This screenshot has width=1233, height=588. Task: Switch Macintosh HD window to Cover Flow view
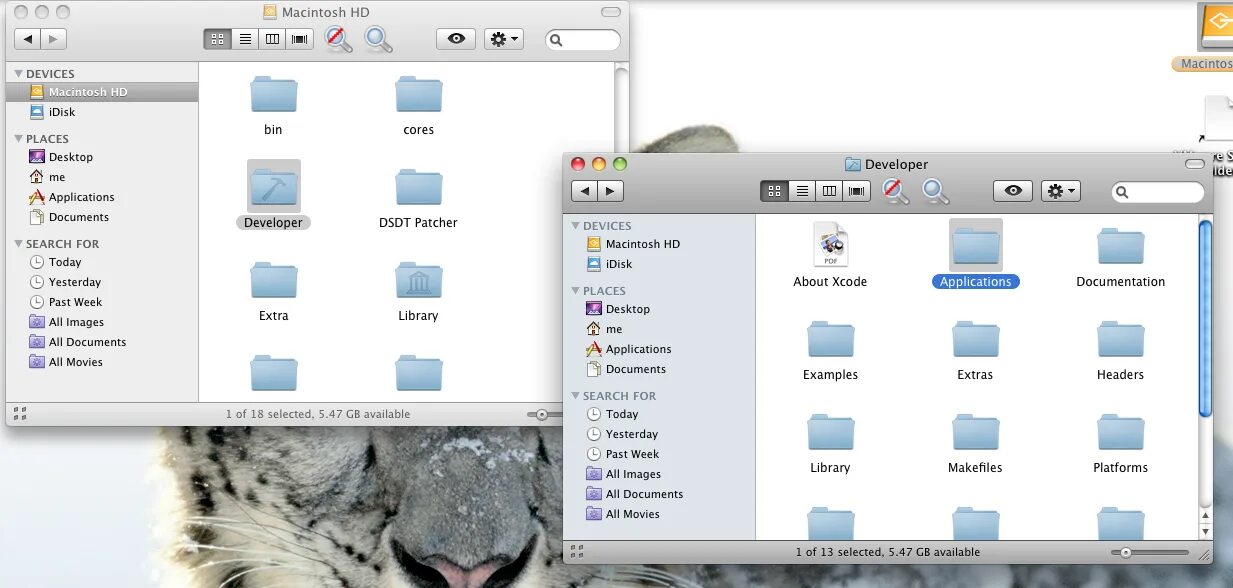(x=299, y=38)
